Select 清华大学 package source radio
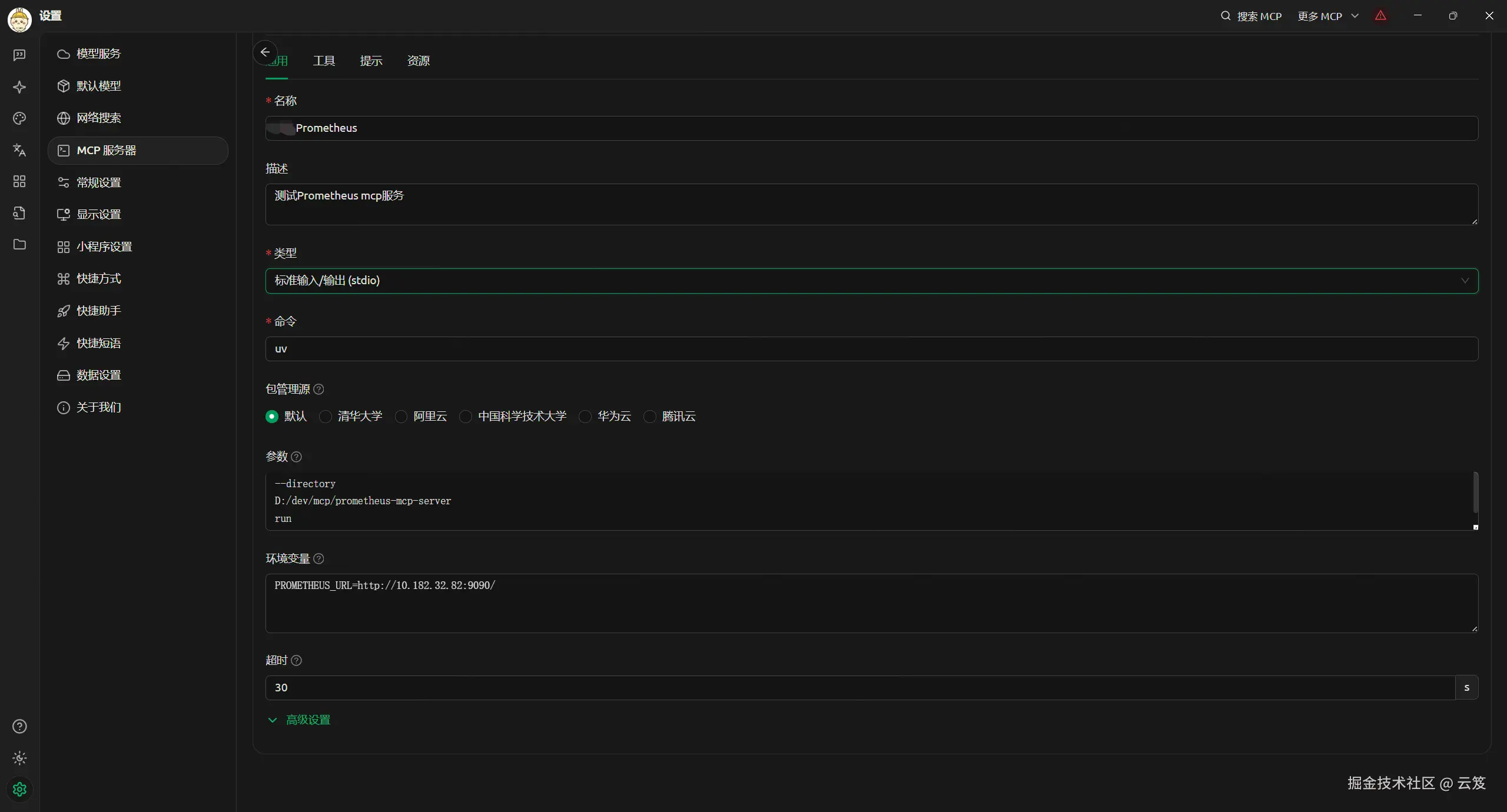 pos(326,417)
